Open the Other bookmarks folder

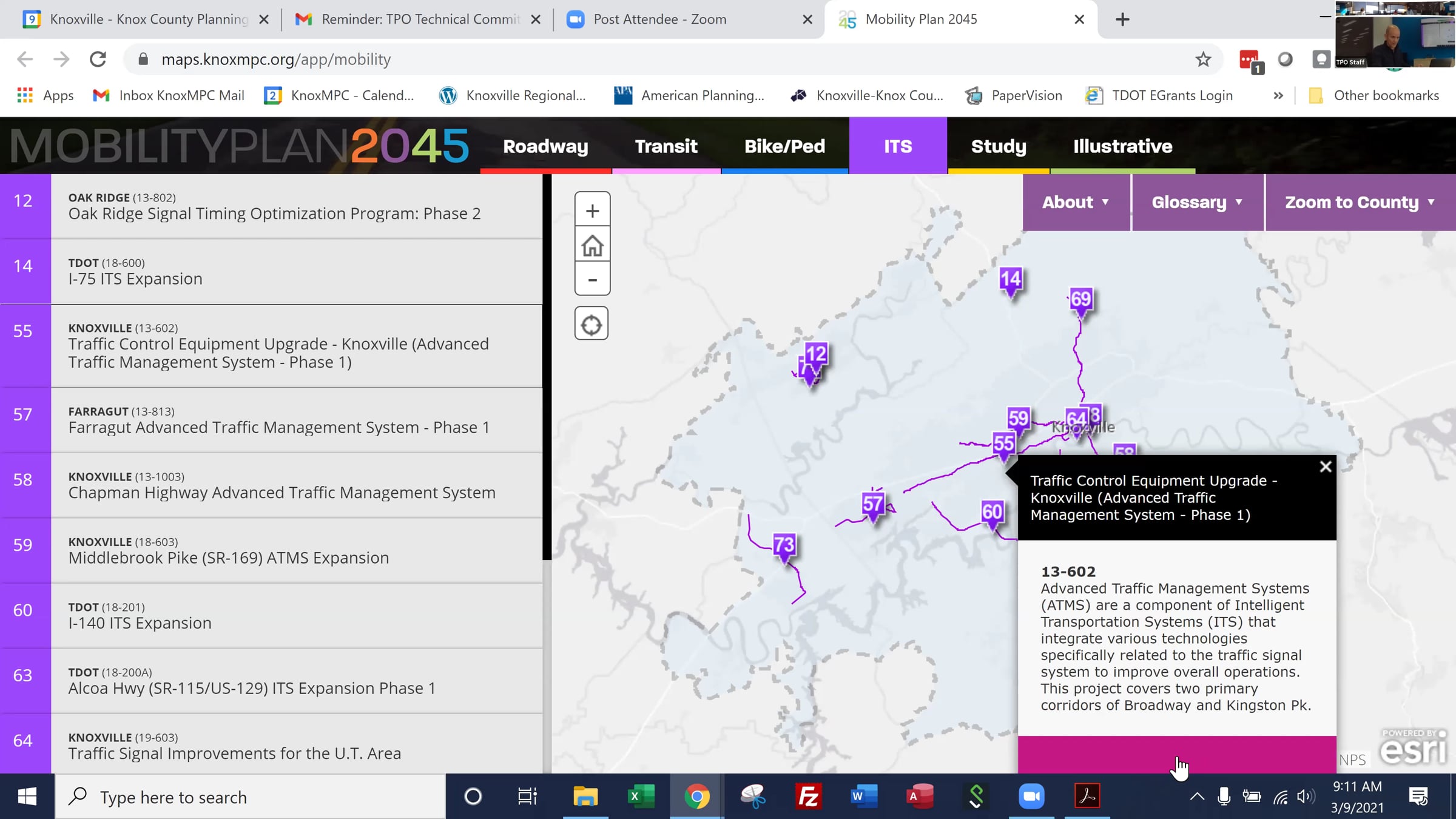(1373, 96)
